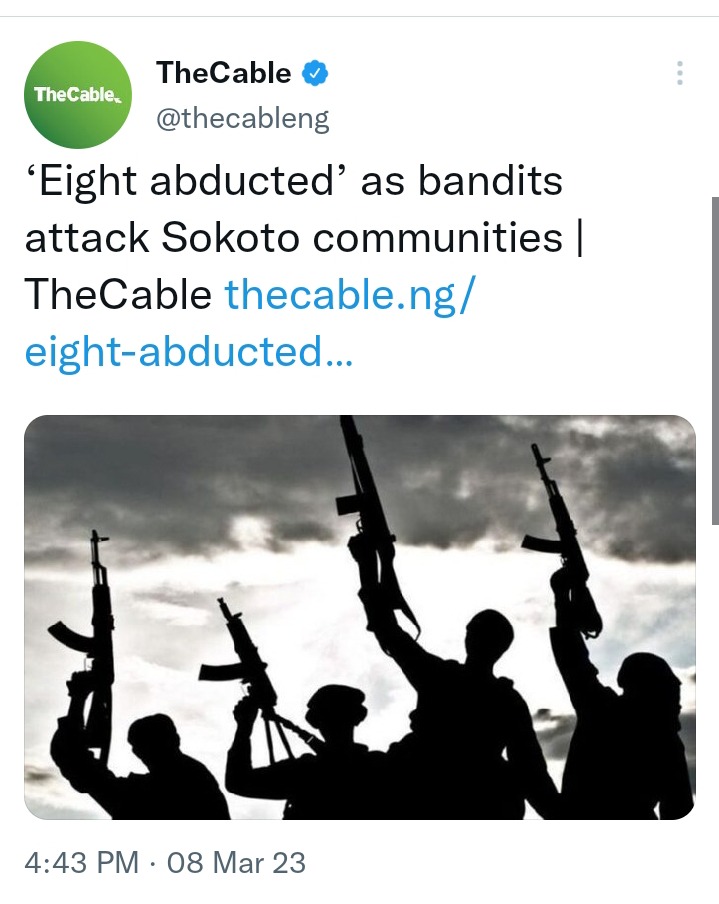719x904 pixels.
Task: Follow the thecable.ng/ article link
Action: [x=350, y=295]
